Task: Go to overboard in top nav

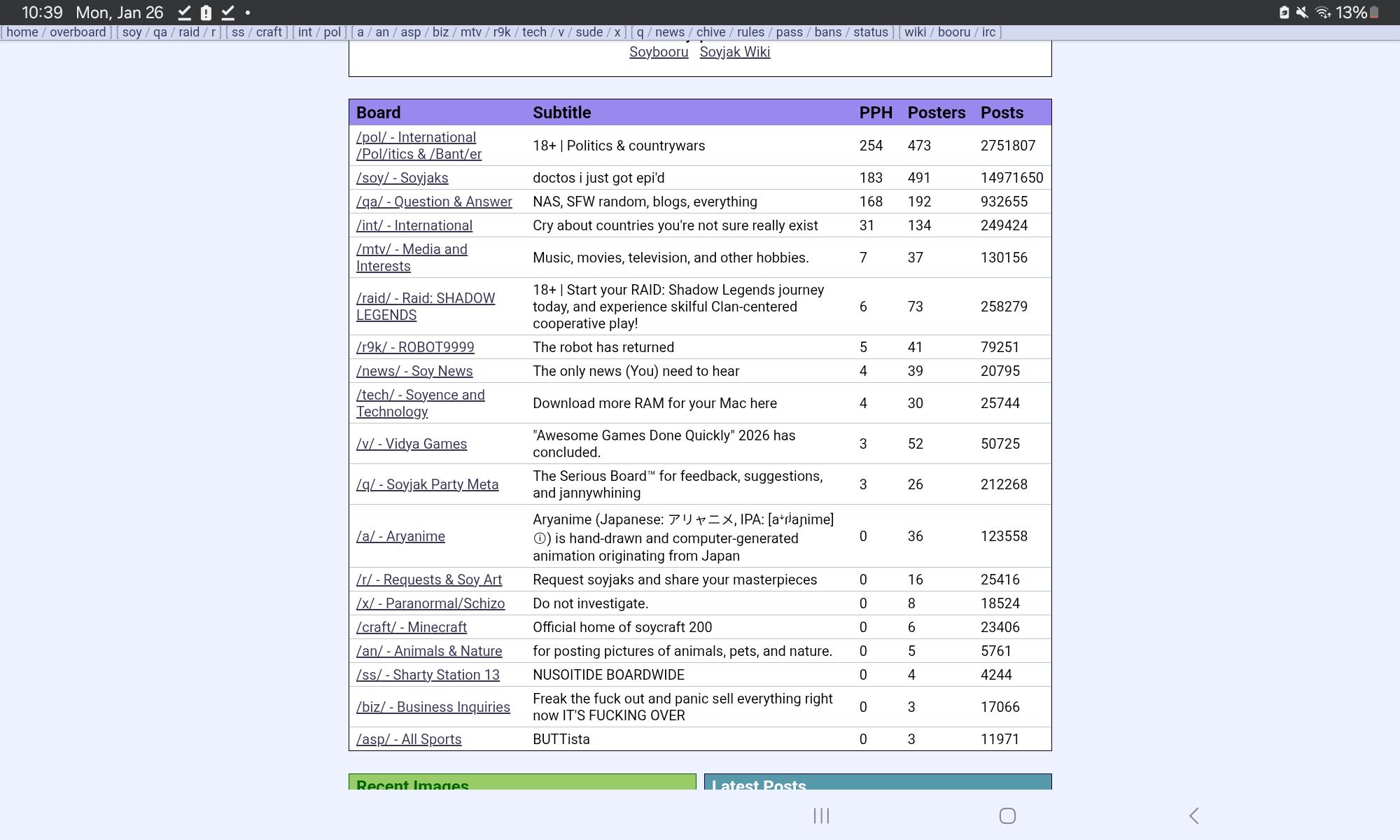Action: pyautogui.click(x=78, y=32)
